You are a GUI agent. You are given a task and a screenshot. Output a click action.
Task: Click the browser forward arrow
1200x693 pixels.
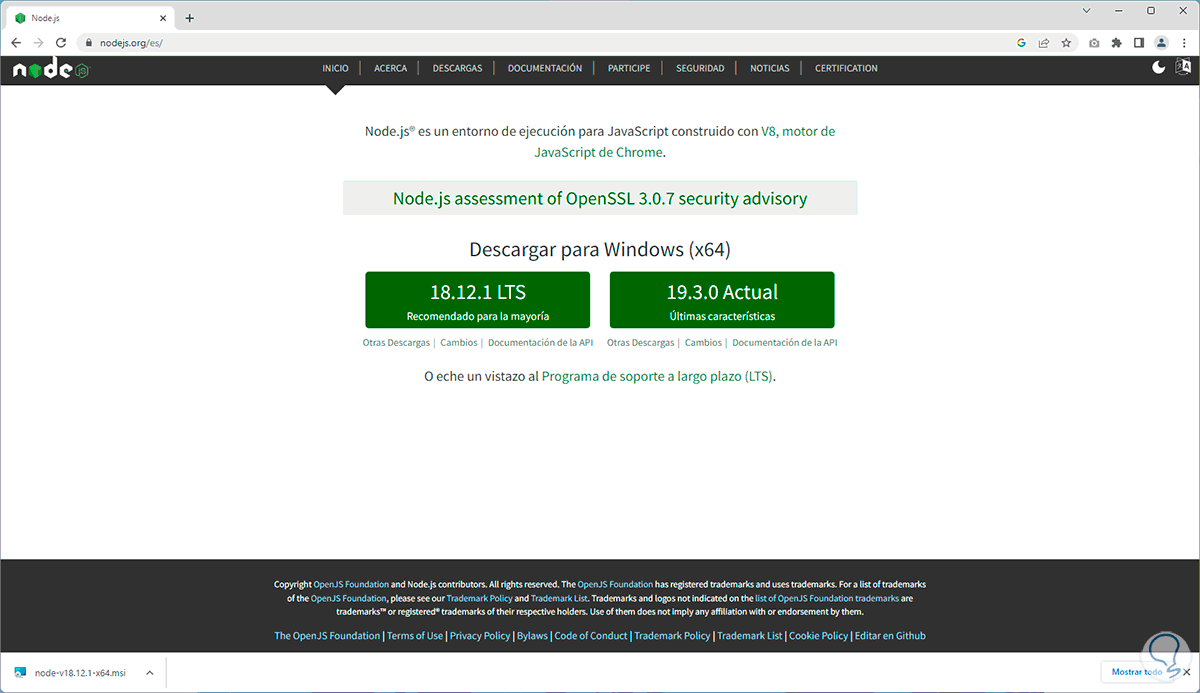pyautogui.click(x=38, y=43)
